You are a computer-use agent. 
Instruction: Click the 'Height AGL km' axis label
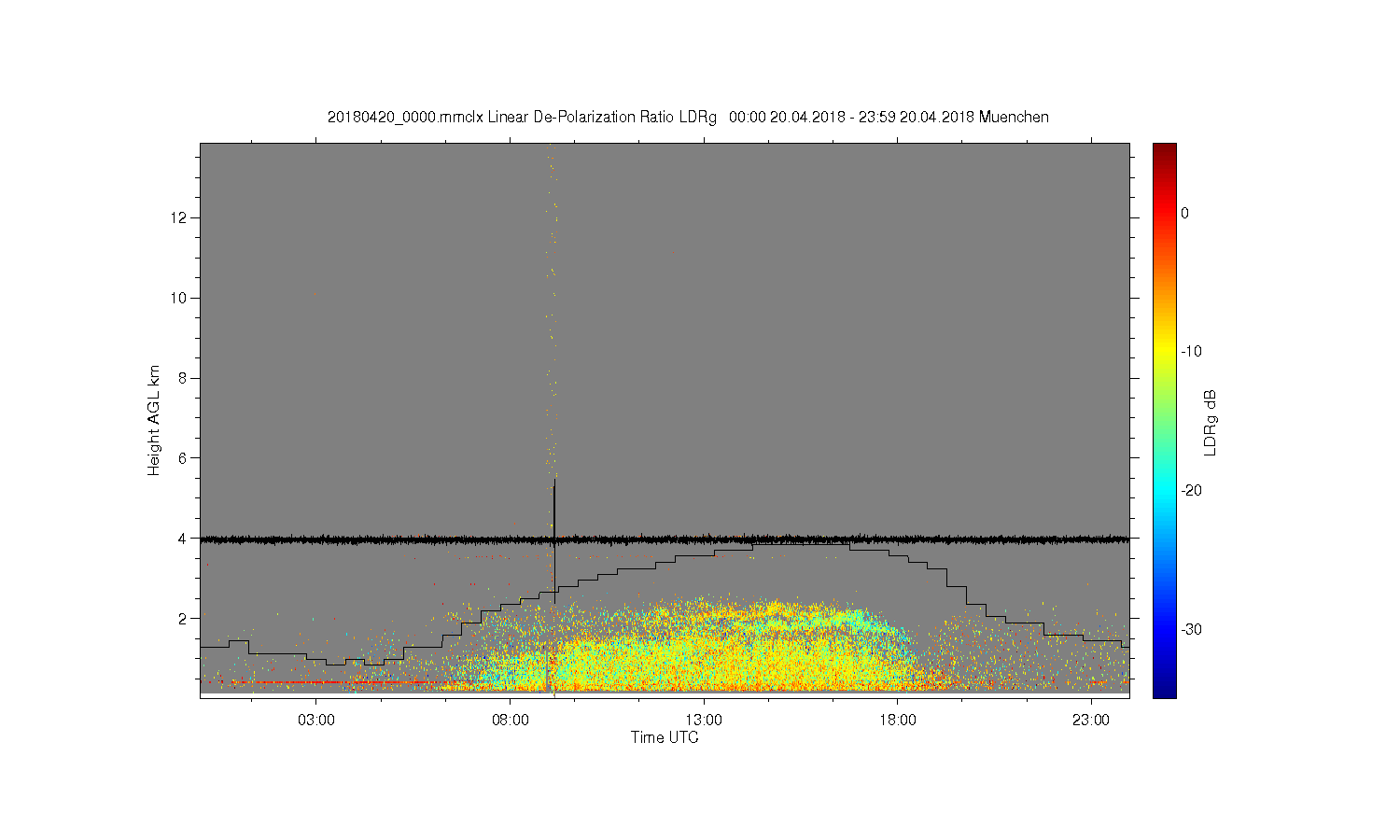154,420
